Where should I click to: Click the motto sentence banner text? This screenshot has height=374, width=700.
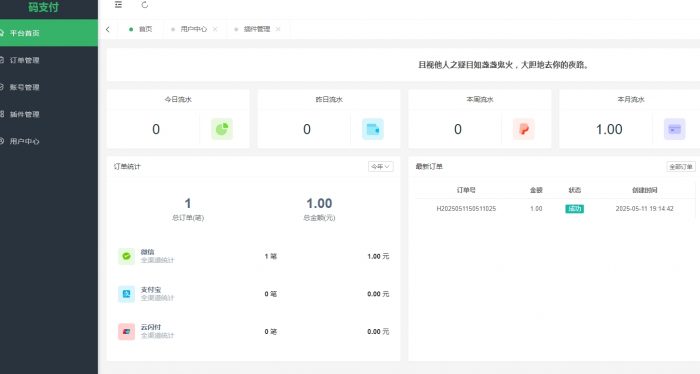tap(504, 65)
